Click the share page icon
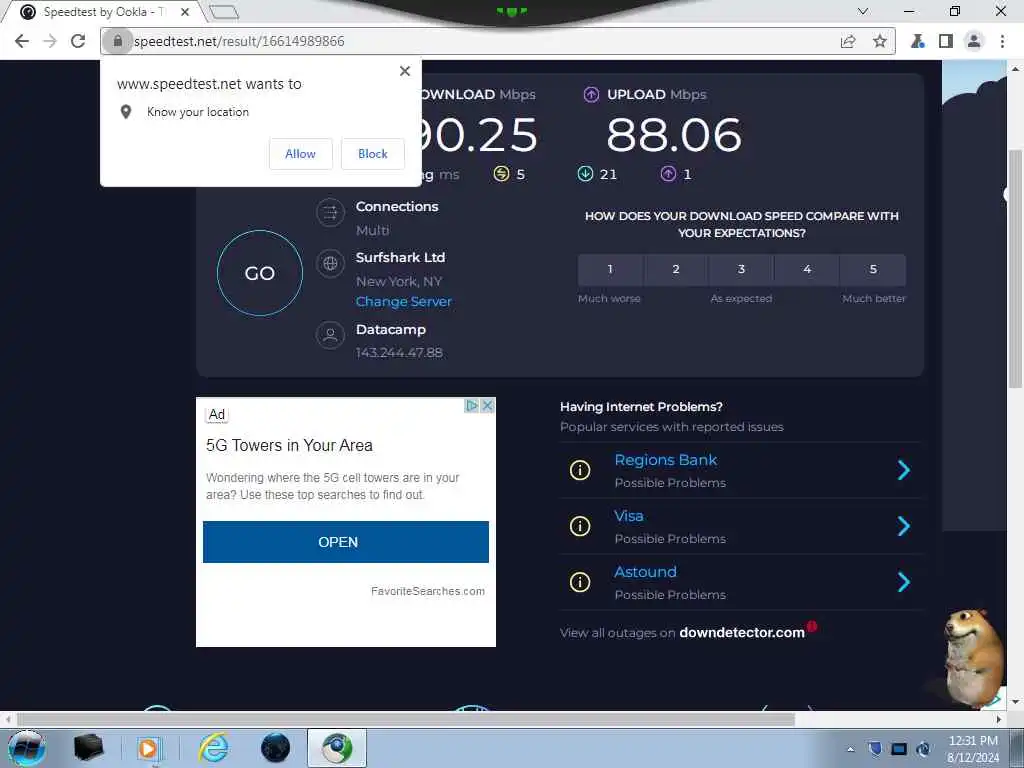This screenshot has width=1024, height=768. pos(848,41)
